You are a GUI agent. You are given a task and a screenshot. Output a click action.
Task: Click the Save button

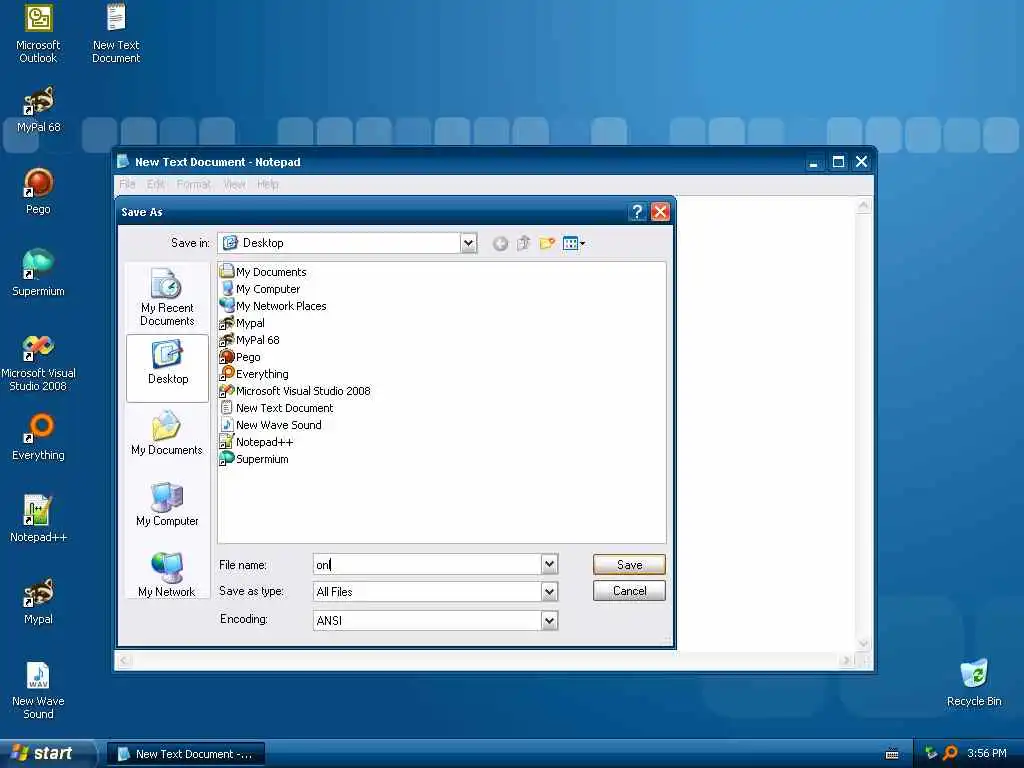coord(629,565)
